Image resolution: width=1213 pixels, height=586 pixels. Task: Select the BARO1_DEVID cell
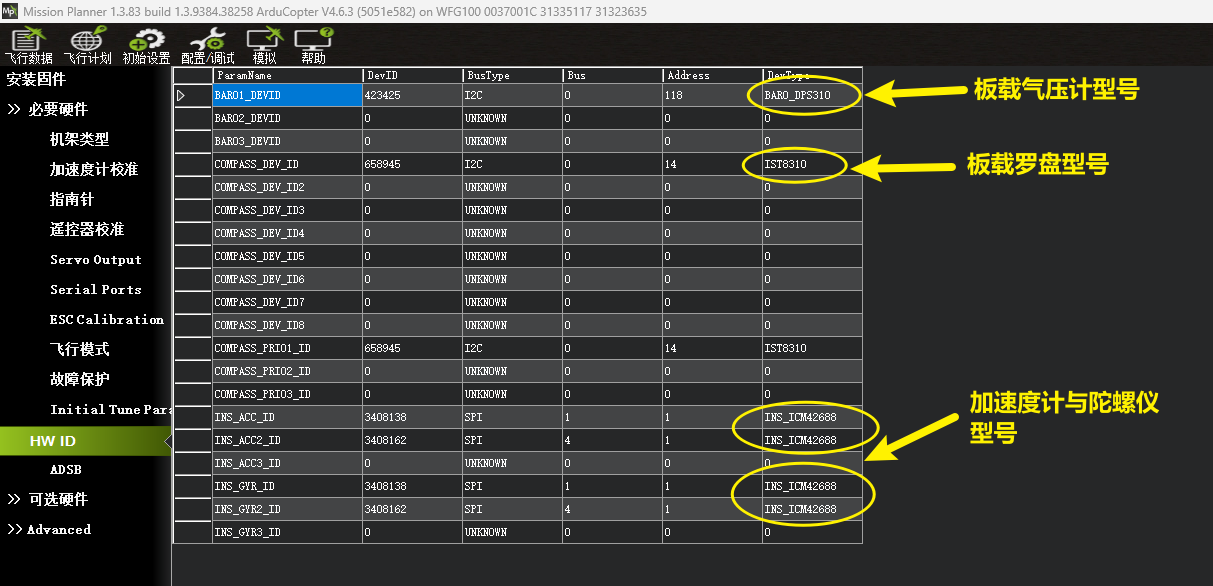[287, 95]
